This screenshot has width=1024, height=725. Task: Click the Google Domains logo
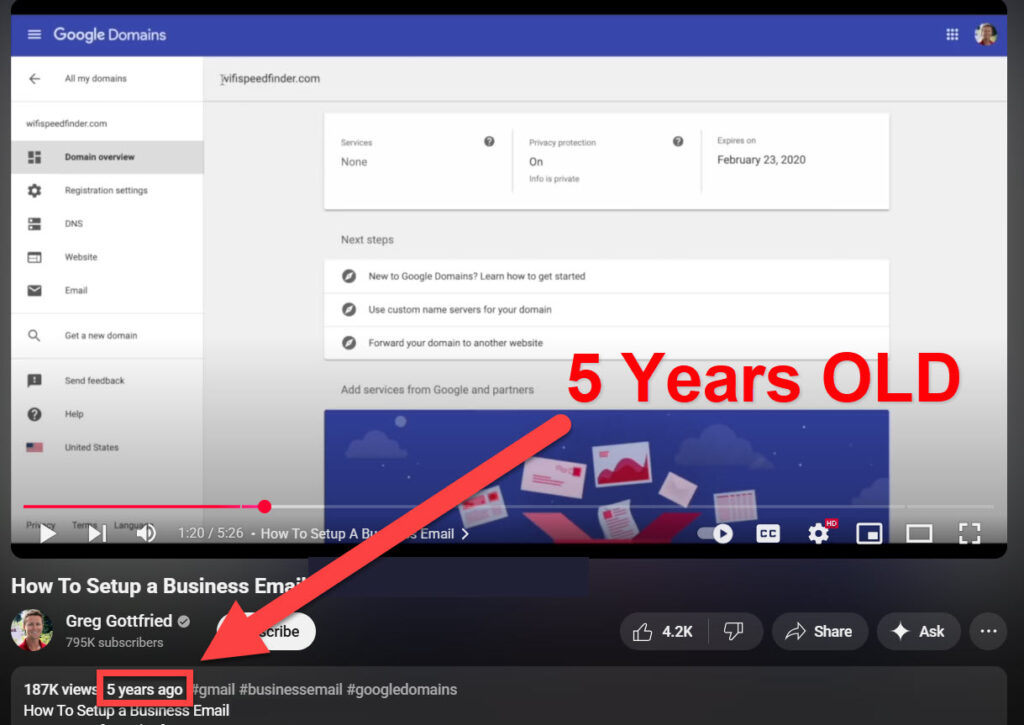(x=110, y=35)
